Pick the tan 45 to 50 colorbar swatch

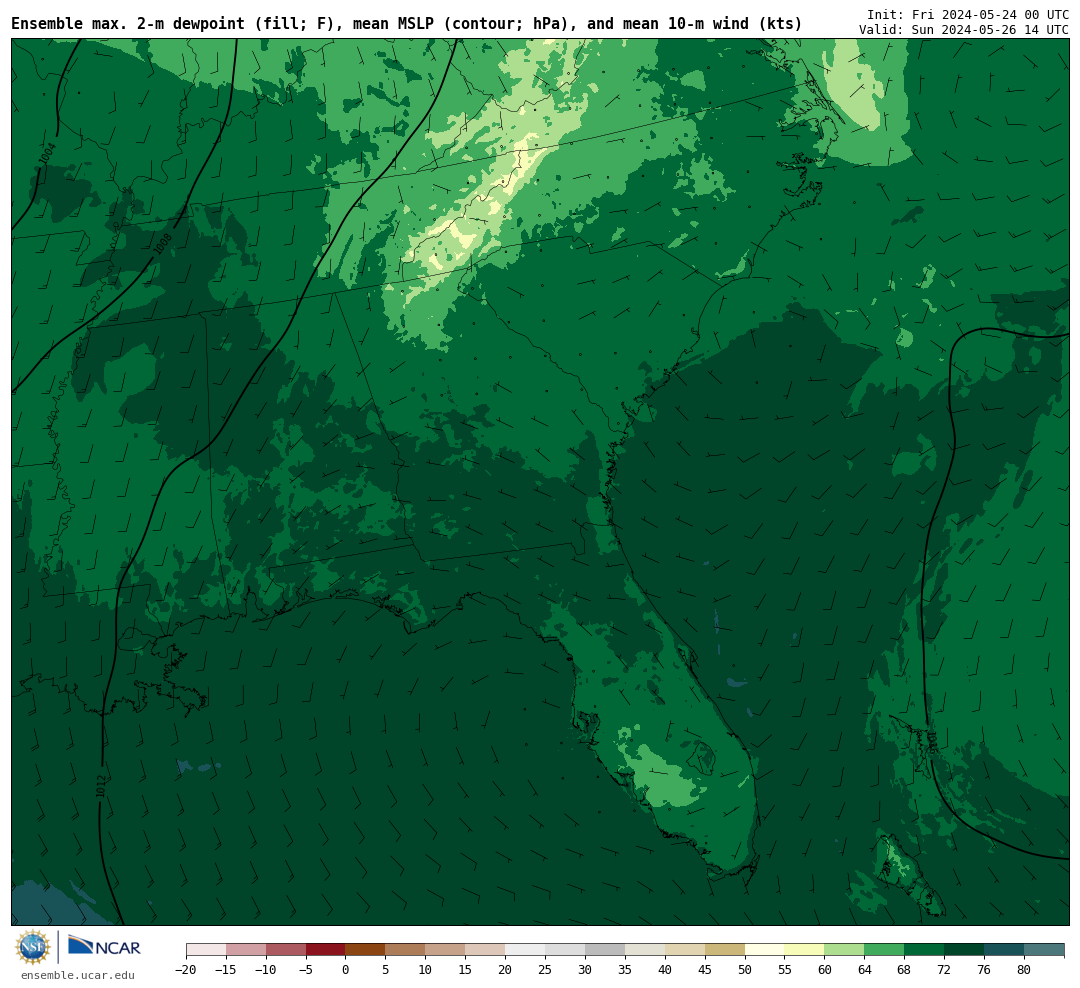click(725, 949)
